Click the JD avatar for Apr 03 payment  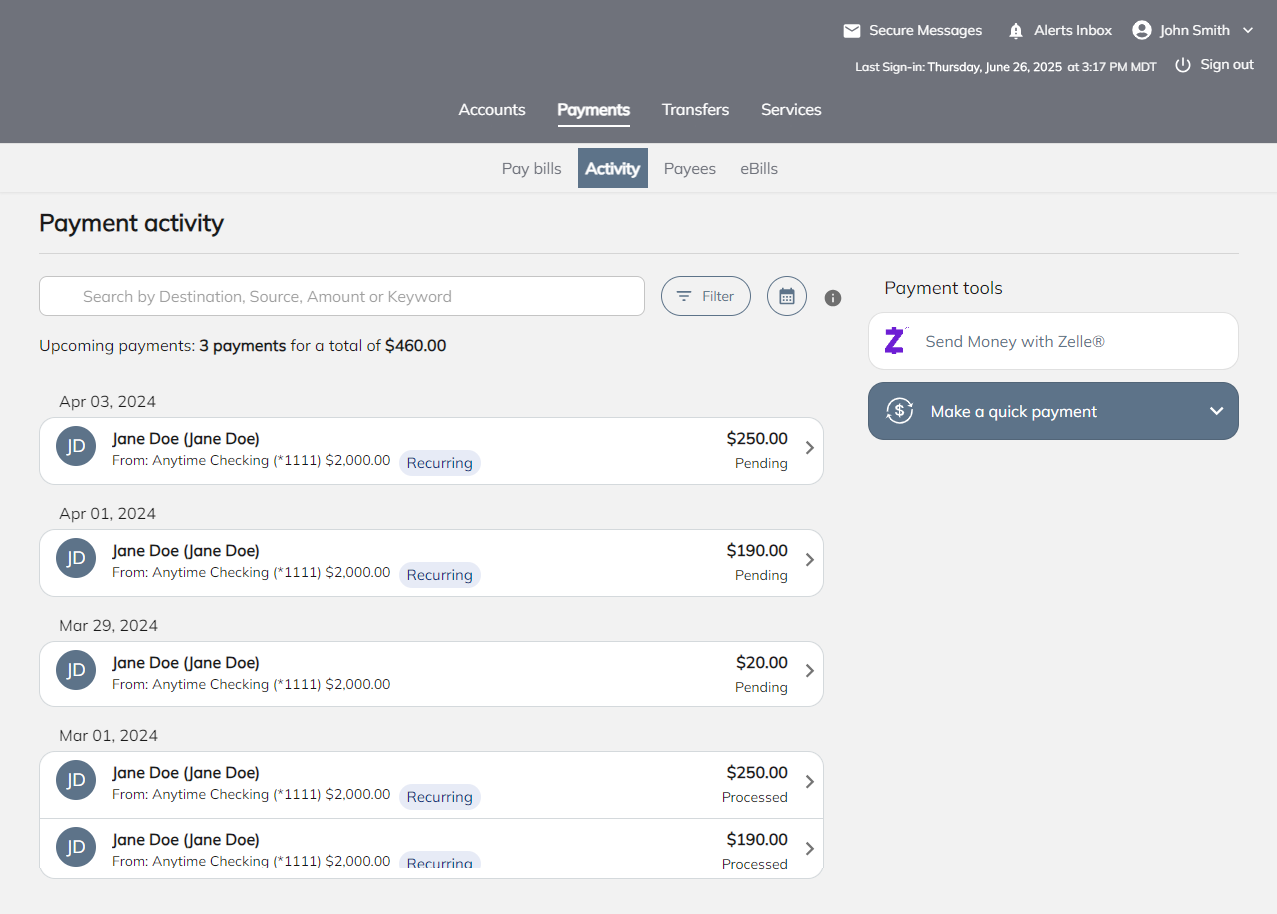(76, 447)
